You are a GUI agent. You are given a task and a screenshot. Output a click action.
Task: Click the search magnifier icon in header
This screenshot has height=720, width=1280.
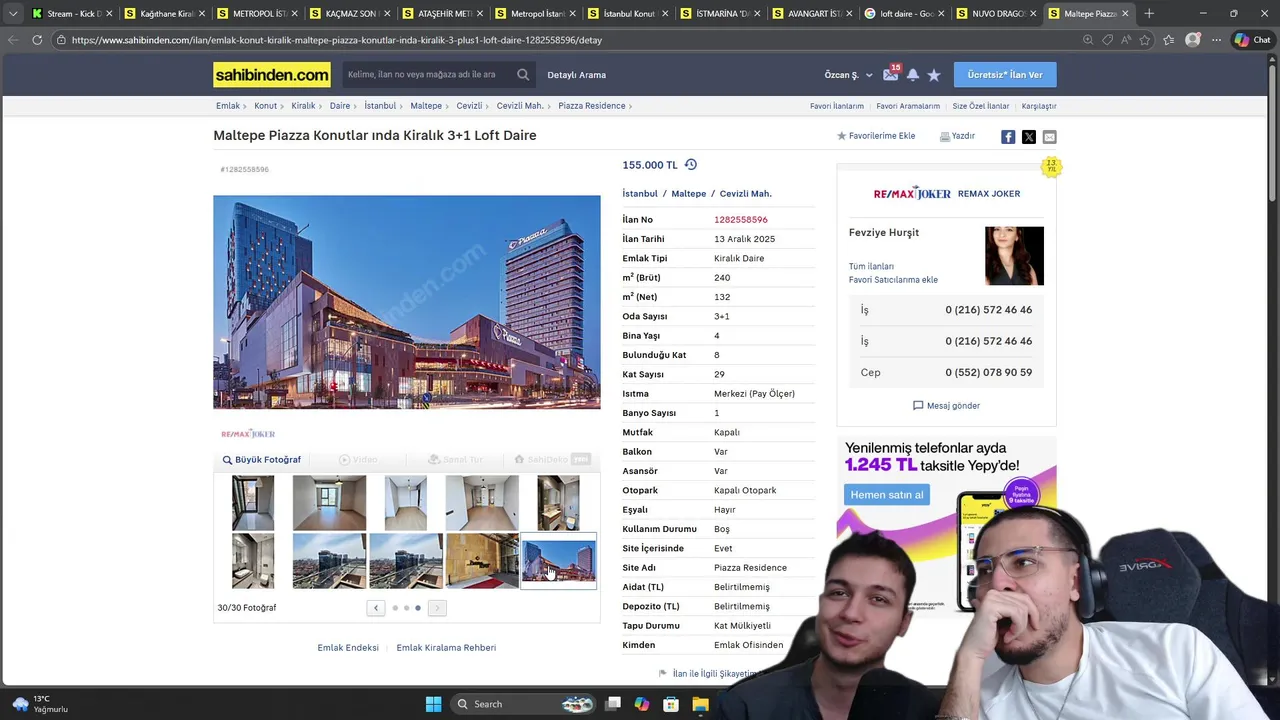[x=523, y=75]
